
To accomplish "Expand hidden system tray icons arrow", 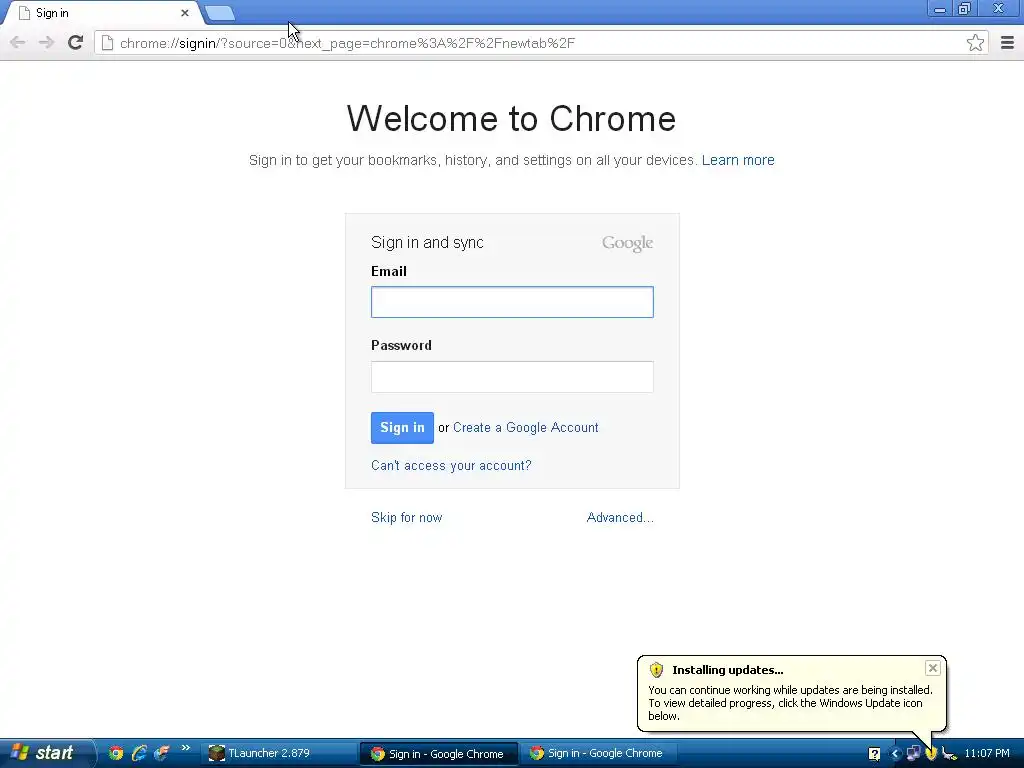I will click(895, 754).
